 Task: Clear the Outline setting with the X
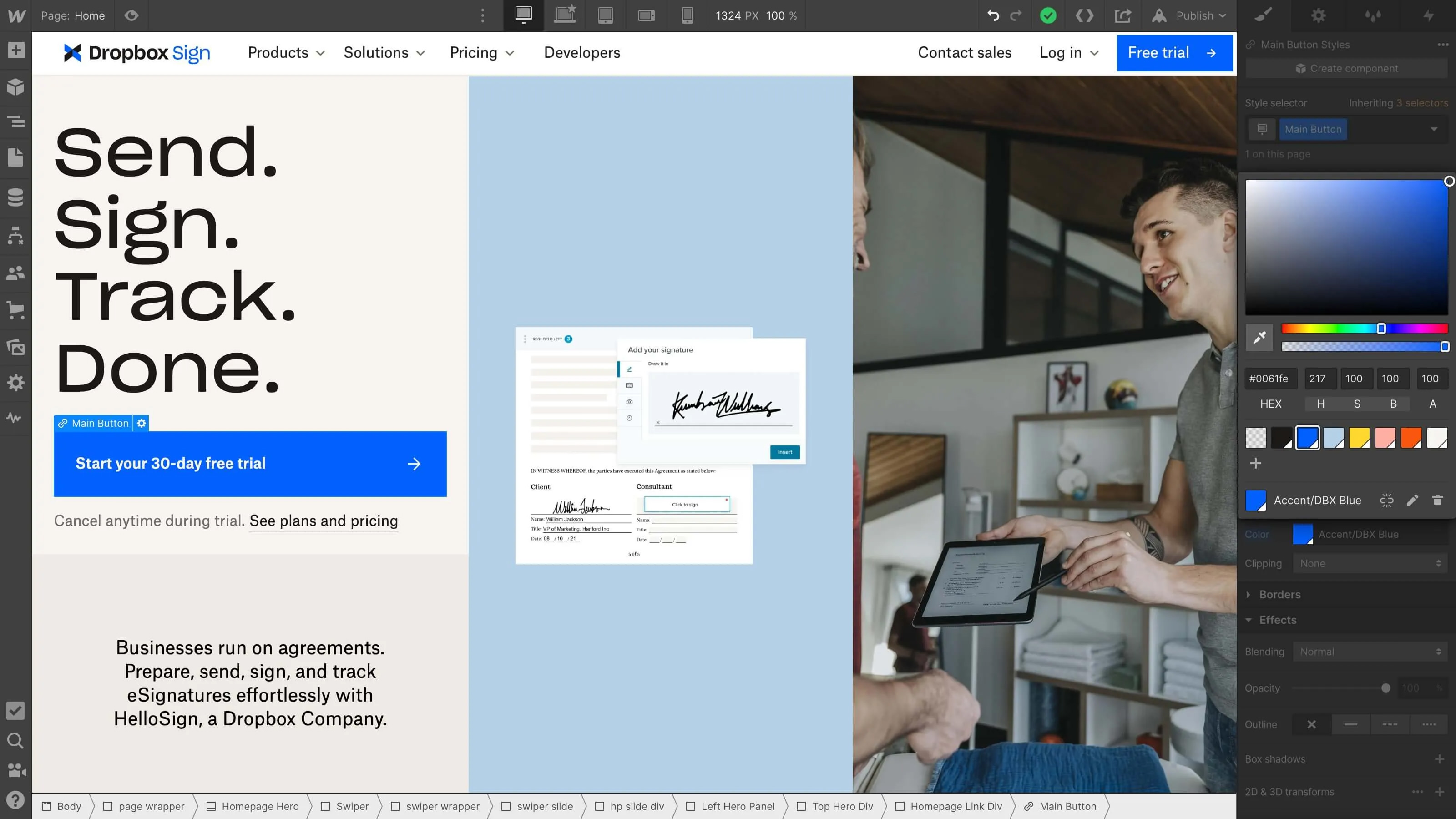(1312, 724)
